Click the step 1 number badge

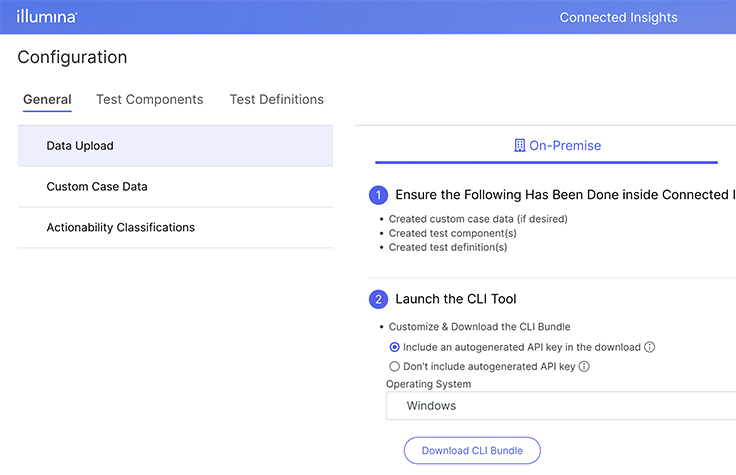(x=378, y=195)
